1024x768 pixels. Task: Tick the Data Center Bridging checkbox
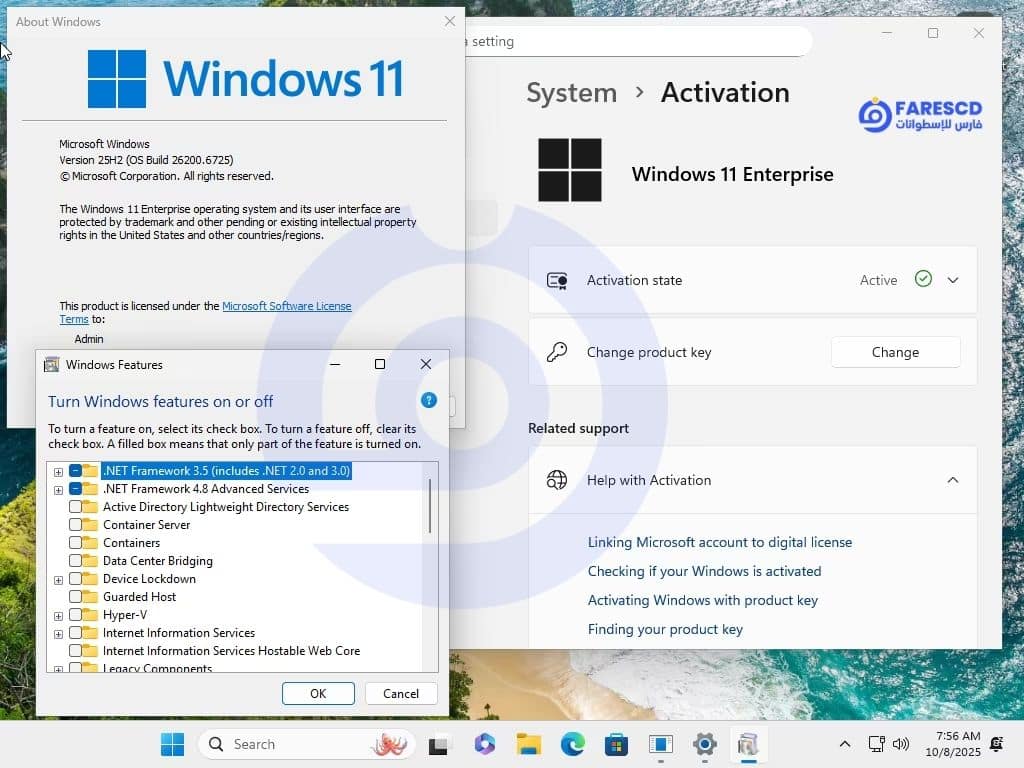point(76,561)
